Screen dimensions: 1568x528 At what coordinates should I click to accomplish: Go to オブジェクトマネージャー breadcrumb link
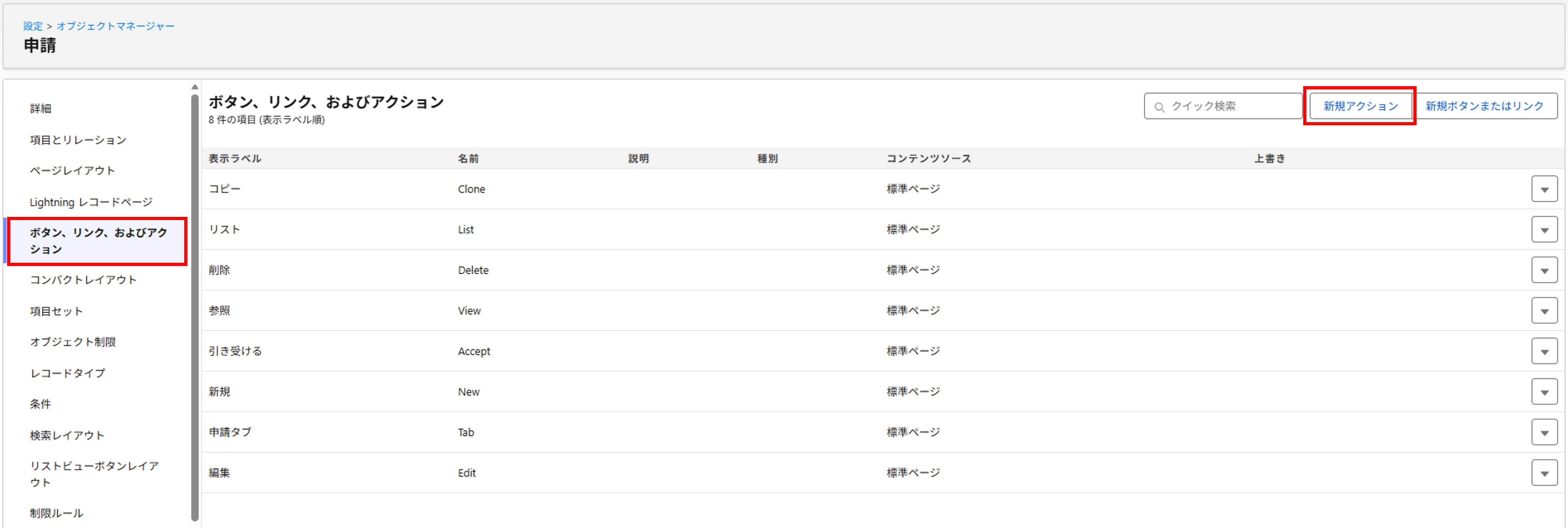(115, 26)
